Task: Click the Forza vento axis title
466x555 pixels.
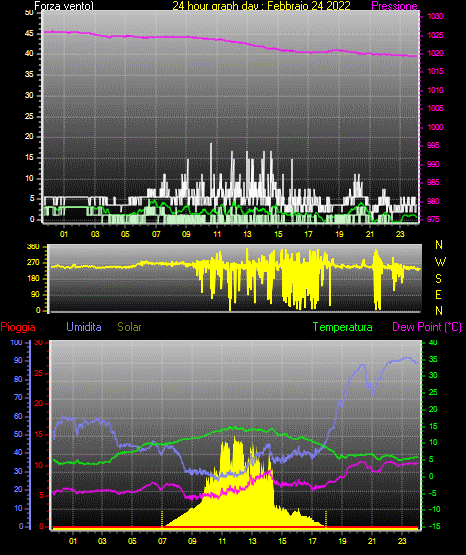Action: (x=64, y=6)
